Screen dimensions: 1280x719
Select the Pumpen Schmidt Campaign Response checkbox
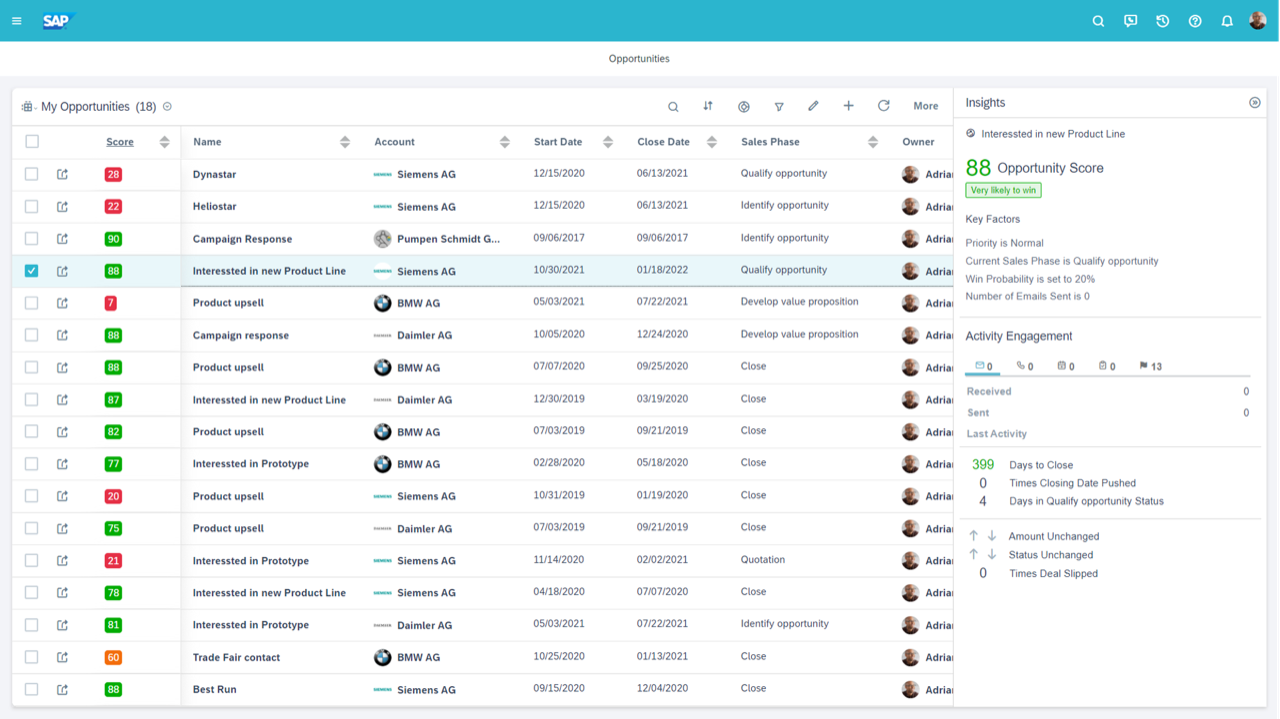tap(32, 238)
